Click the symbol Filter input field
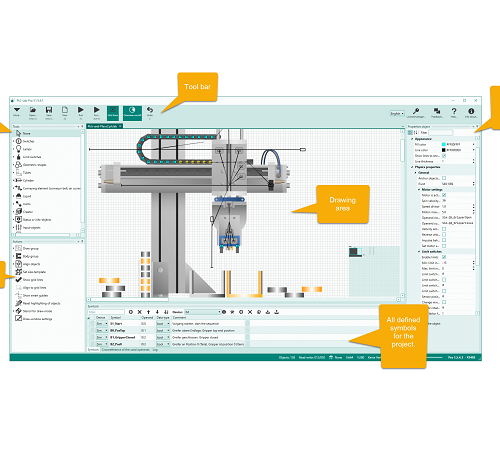The height and width of the screenshot is (450, 500). point(106,312)
